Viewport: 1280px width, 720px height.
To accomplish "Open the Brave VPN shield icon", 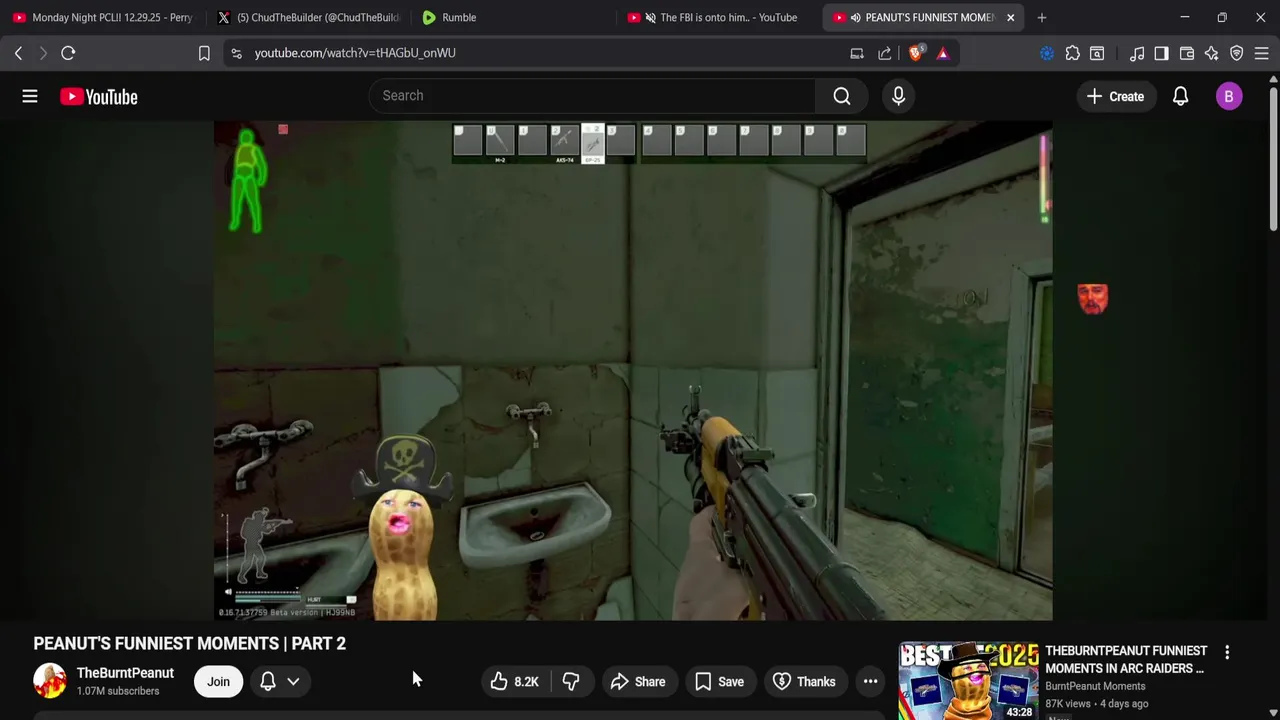I will (x=1236, y=53).
